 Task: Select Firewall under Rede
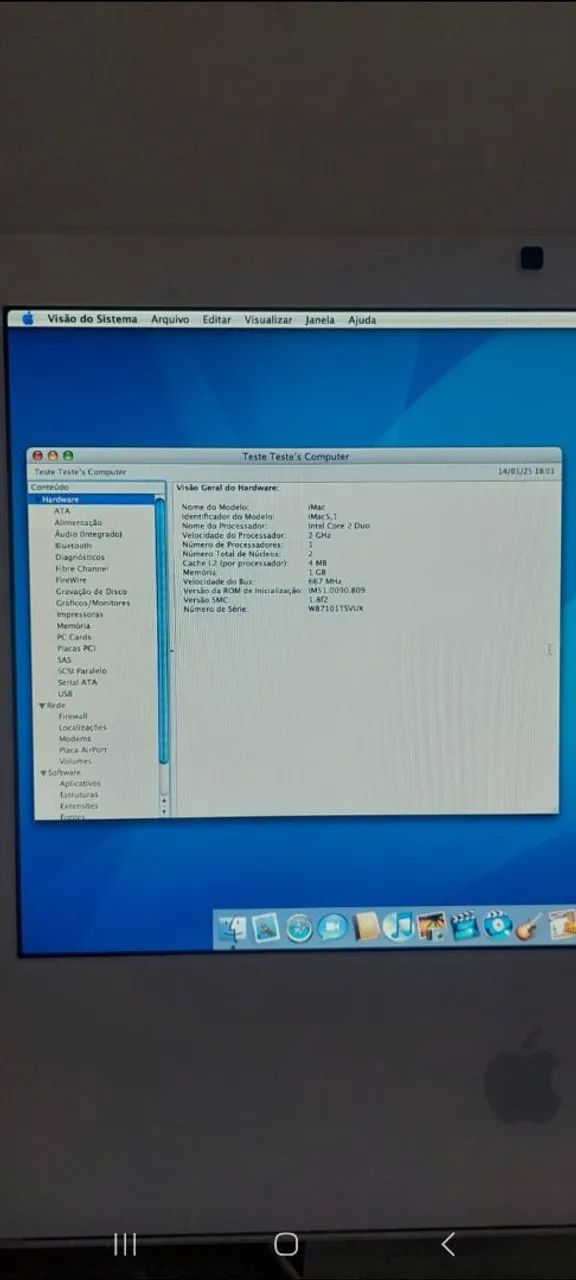click(x=73, y=716)
